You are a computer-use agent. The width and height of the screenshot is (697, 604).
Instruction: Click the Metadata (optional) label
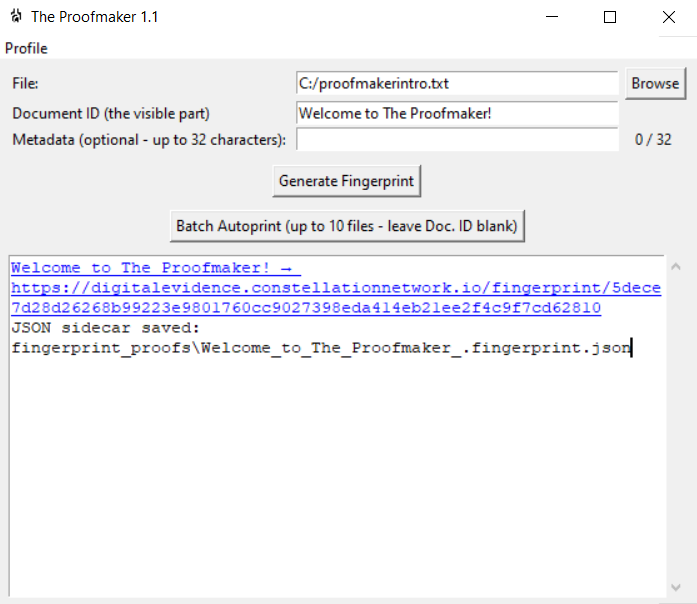tap(149, 140)
